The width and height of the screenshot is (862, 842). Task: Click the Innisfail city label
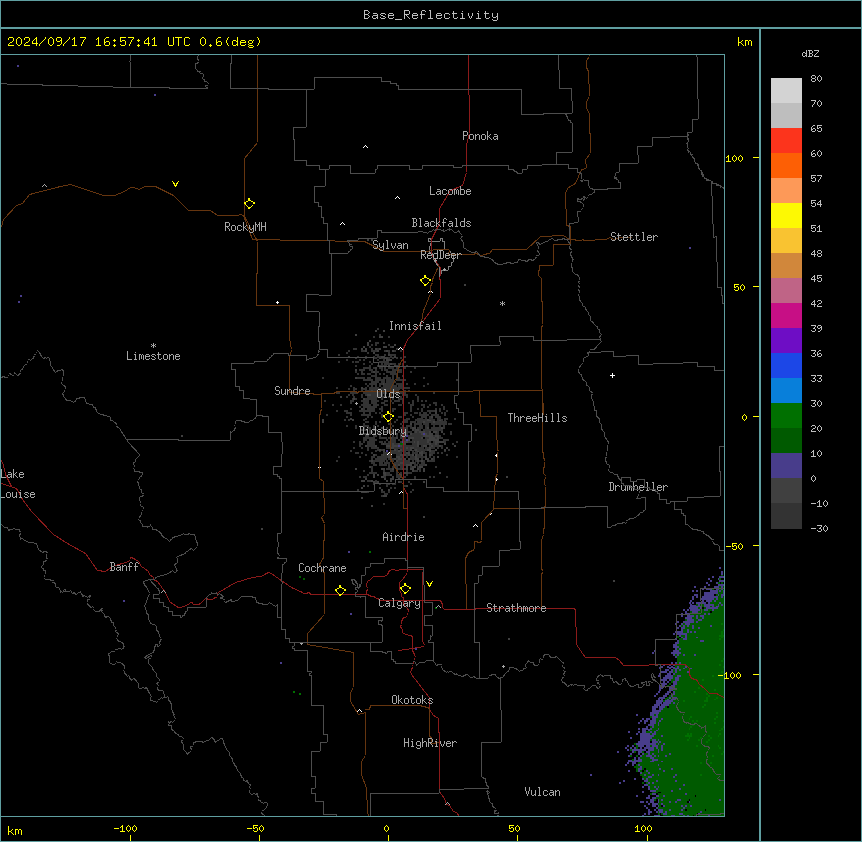pyautogui.click(x=415, y=326)
